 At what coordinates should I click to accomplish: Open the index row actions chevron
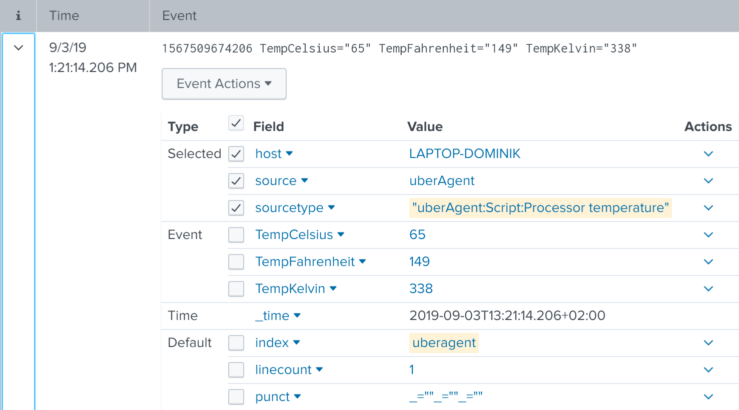(708, 343)
